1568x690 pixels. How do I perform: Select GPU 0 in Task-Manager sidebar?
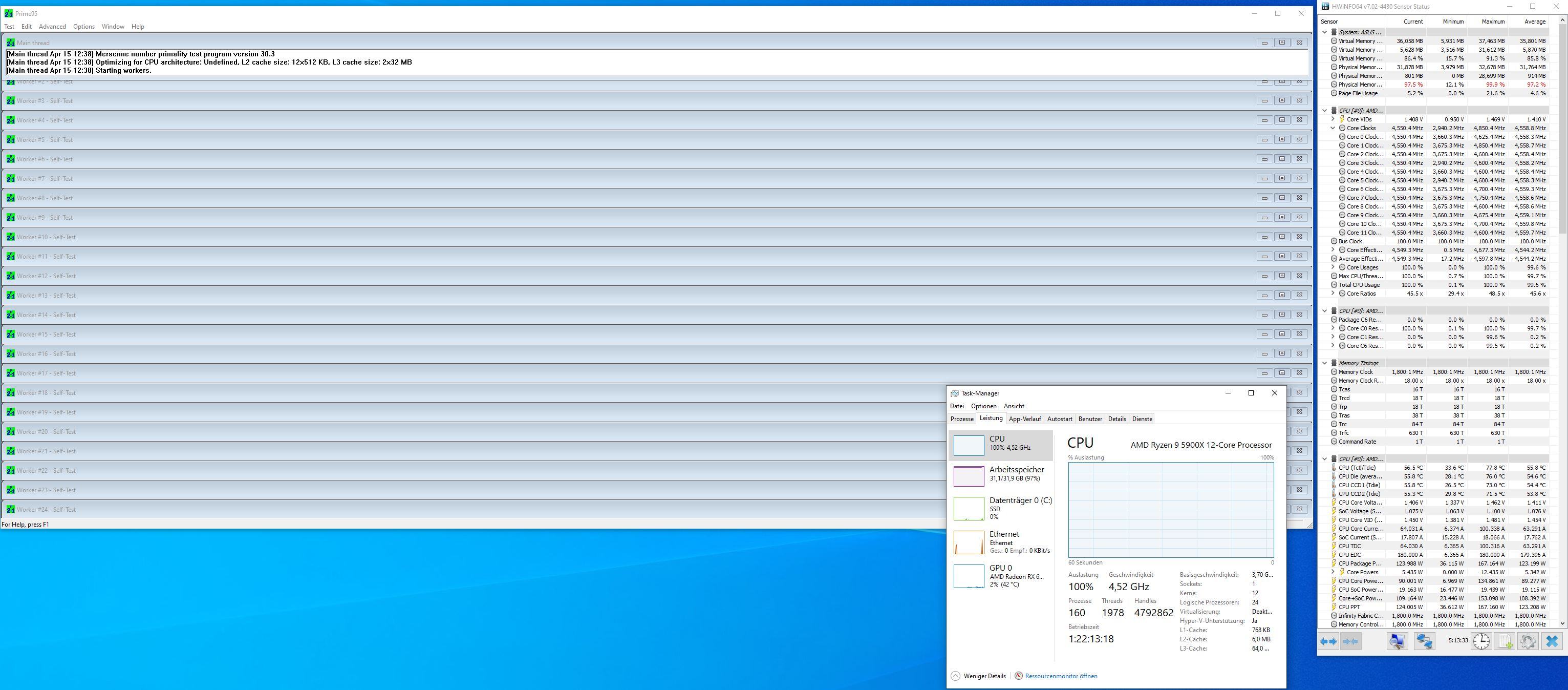(1001, 575)
